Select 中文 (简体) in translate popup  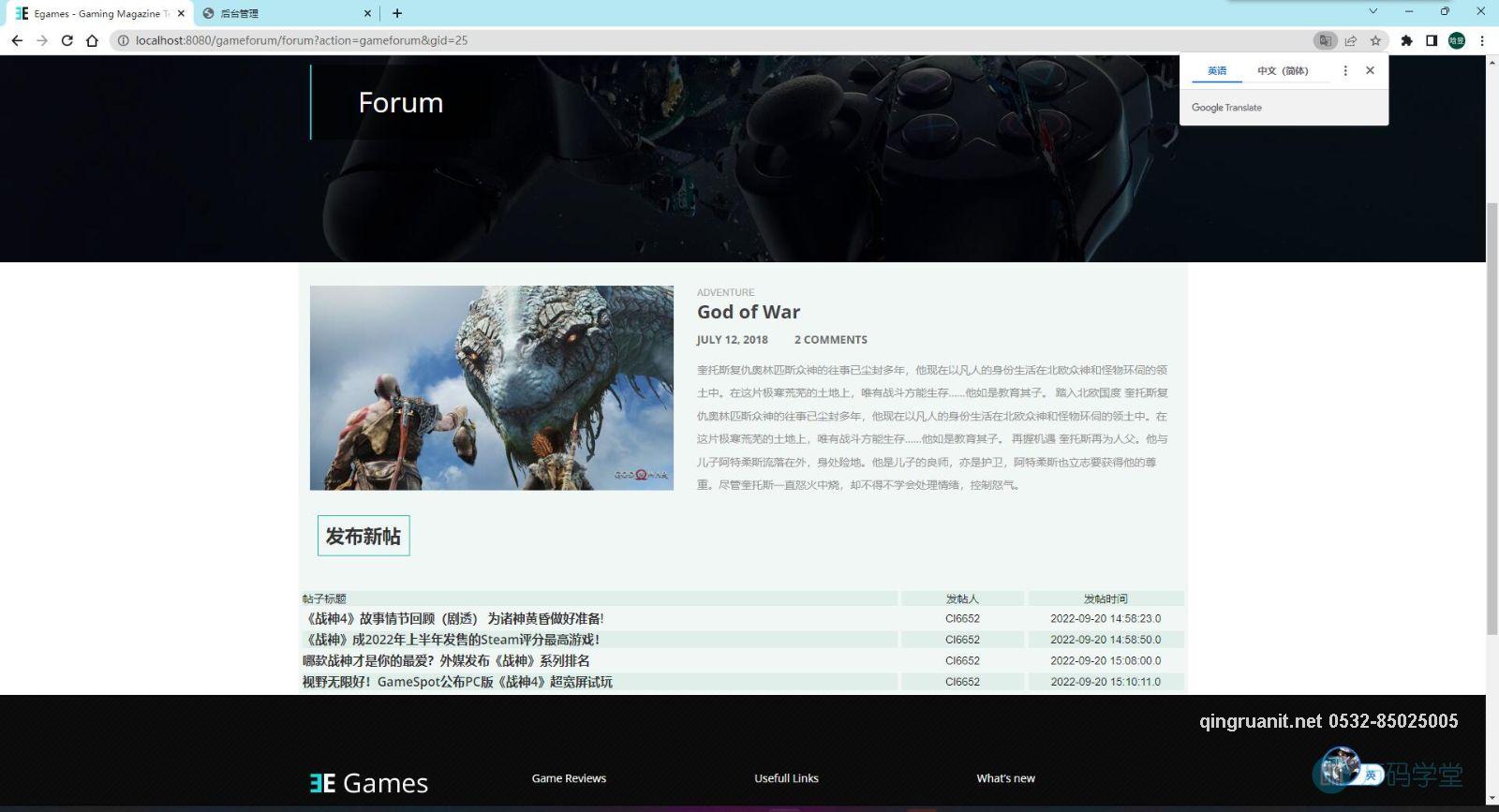click(1283, 71)
